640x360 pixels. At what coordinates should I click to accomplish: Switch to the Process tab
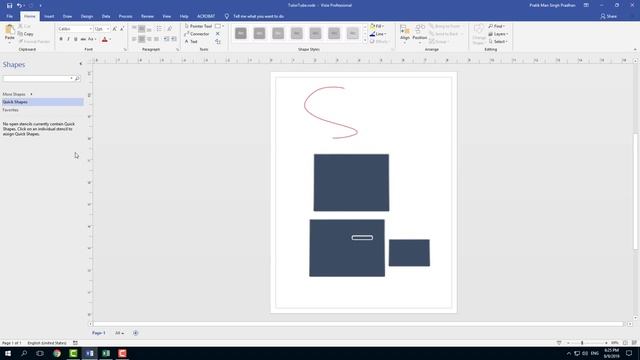click(x=125, y=16)
